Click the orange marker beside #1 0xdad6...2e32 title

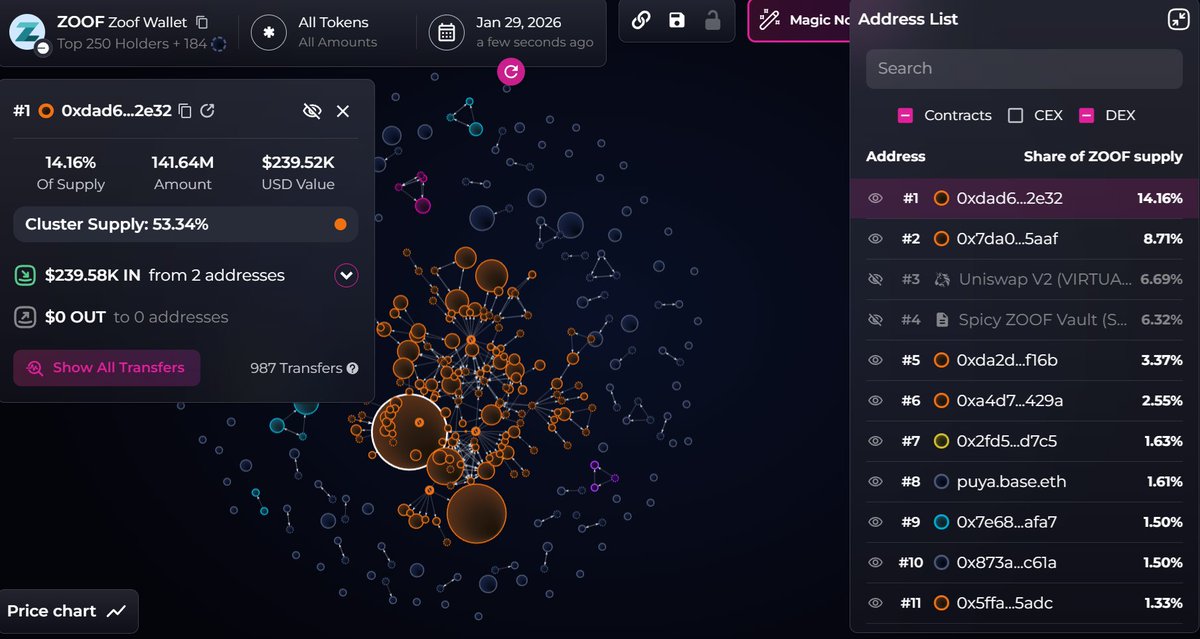click(x=45, y=111)
